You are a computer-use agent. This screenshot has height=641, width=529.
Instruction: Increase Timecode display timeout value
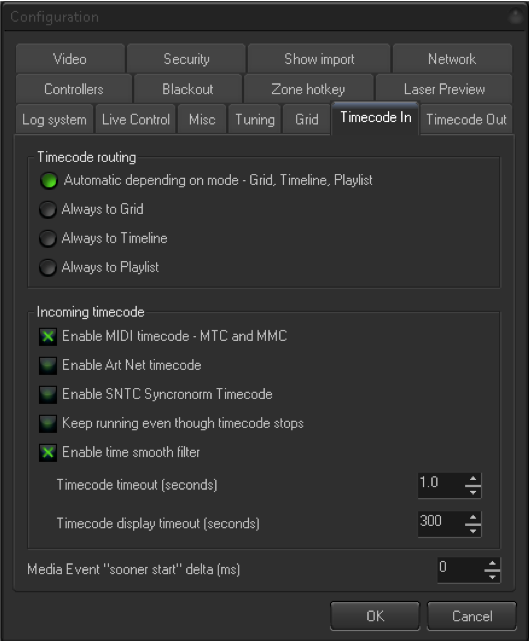point(473,518)
